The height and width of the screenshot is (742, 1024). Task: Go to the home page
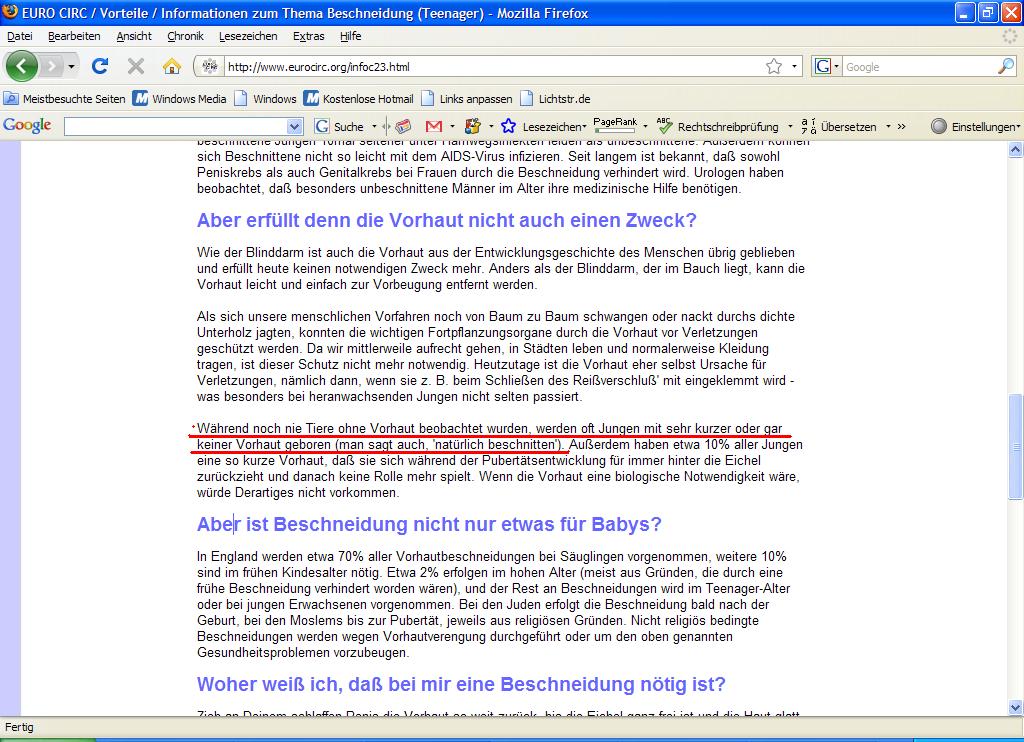[x=172, y=66]
